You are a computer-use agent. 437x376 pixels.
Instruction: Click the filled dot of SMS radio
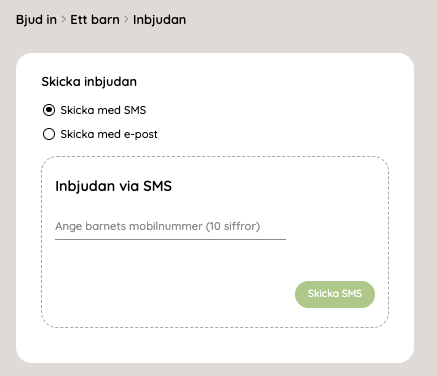pos(49,110)
